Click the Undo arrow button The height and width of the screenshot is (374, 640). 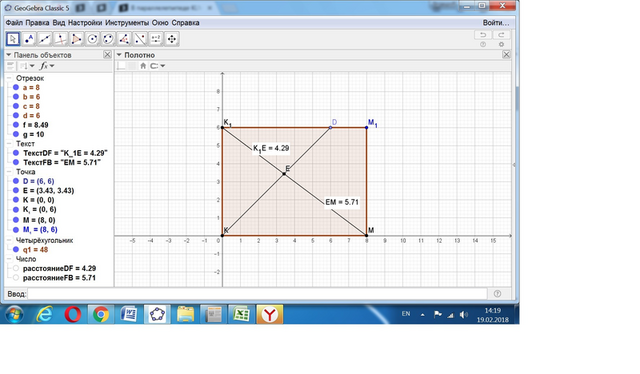point(483,35)
